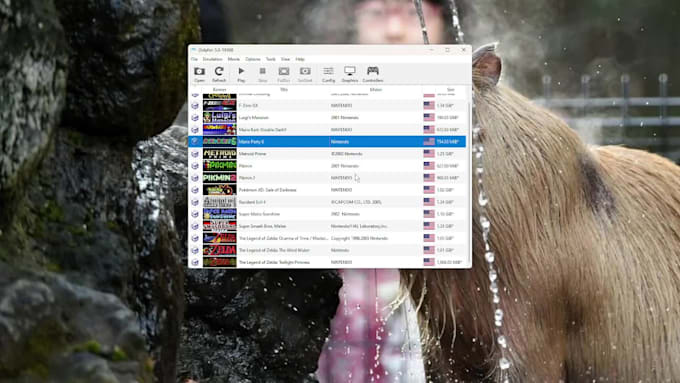Viewport: 680px width, 383px height.
Task: Sort list by Title column header
Action: click(x=284, y=90)
